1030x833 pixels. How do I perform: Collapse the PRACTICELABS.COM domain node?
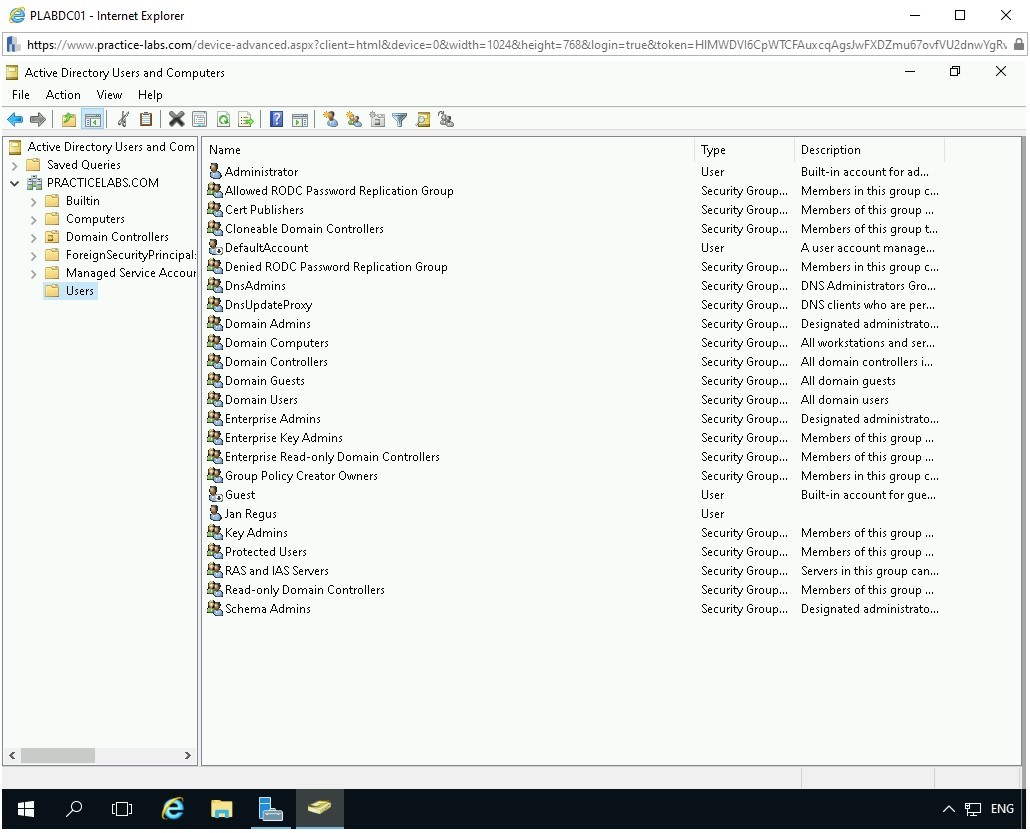coord(14,183)
